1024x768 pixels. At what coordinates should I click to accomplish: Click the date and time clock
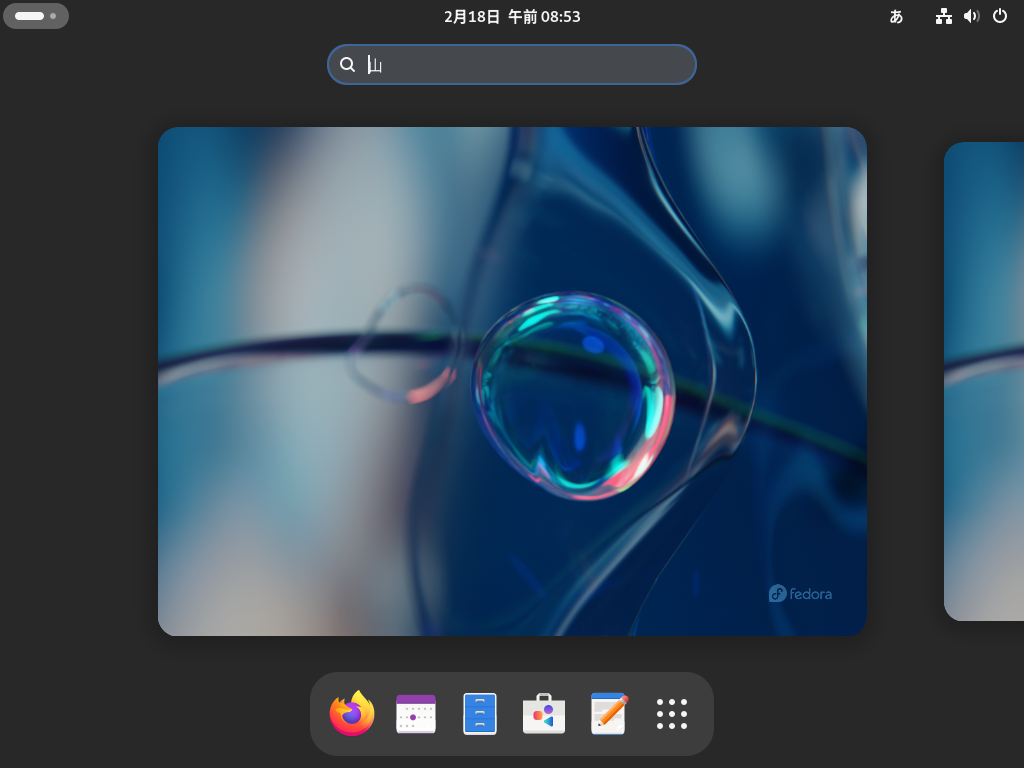click(x=512, y=16)
